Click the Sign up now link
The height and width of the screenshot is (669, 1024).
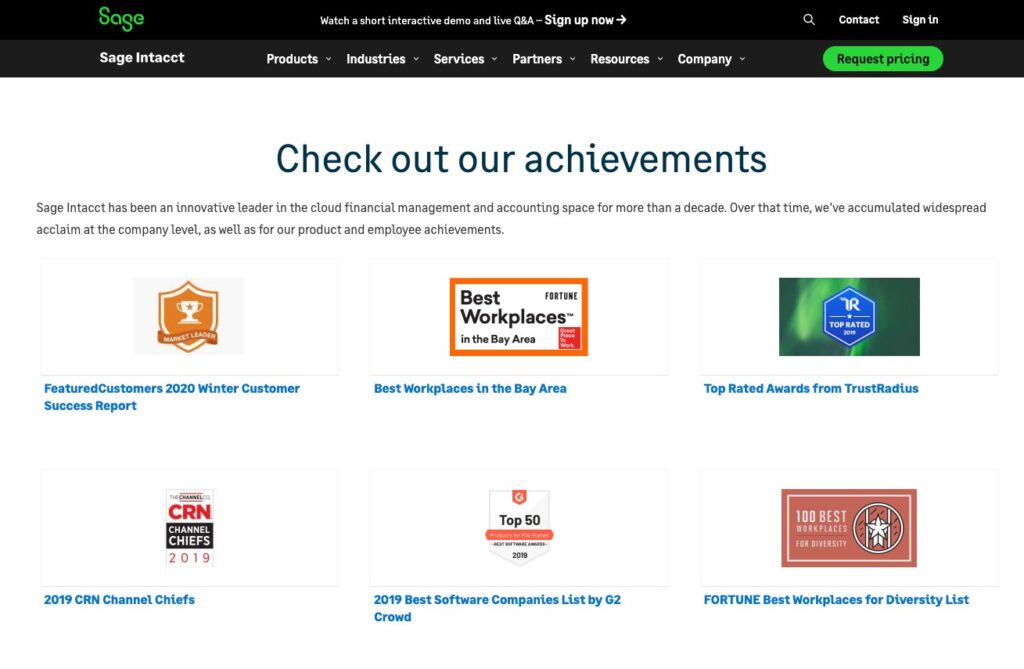[585, 20]
